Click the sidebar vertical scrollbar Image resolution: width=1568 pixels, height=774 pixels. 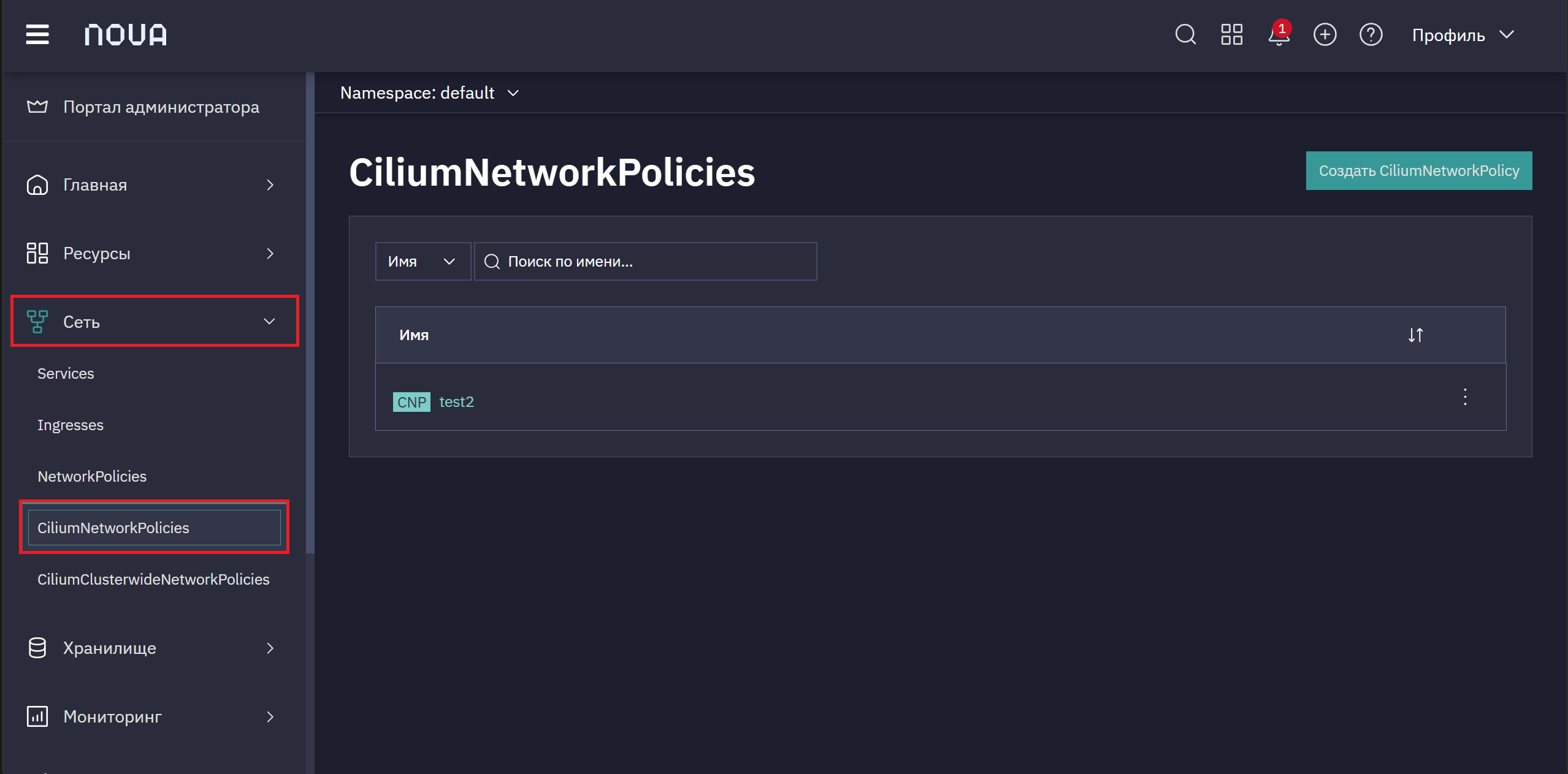coord(310,313)
